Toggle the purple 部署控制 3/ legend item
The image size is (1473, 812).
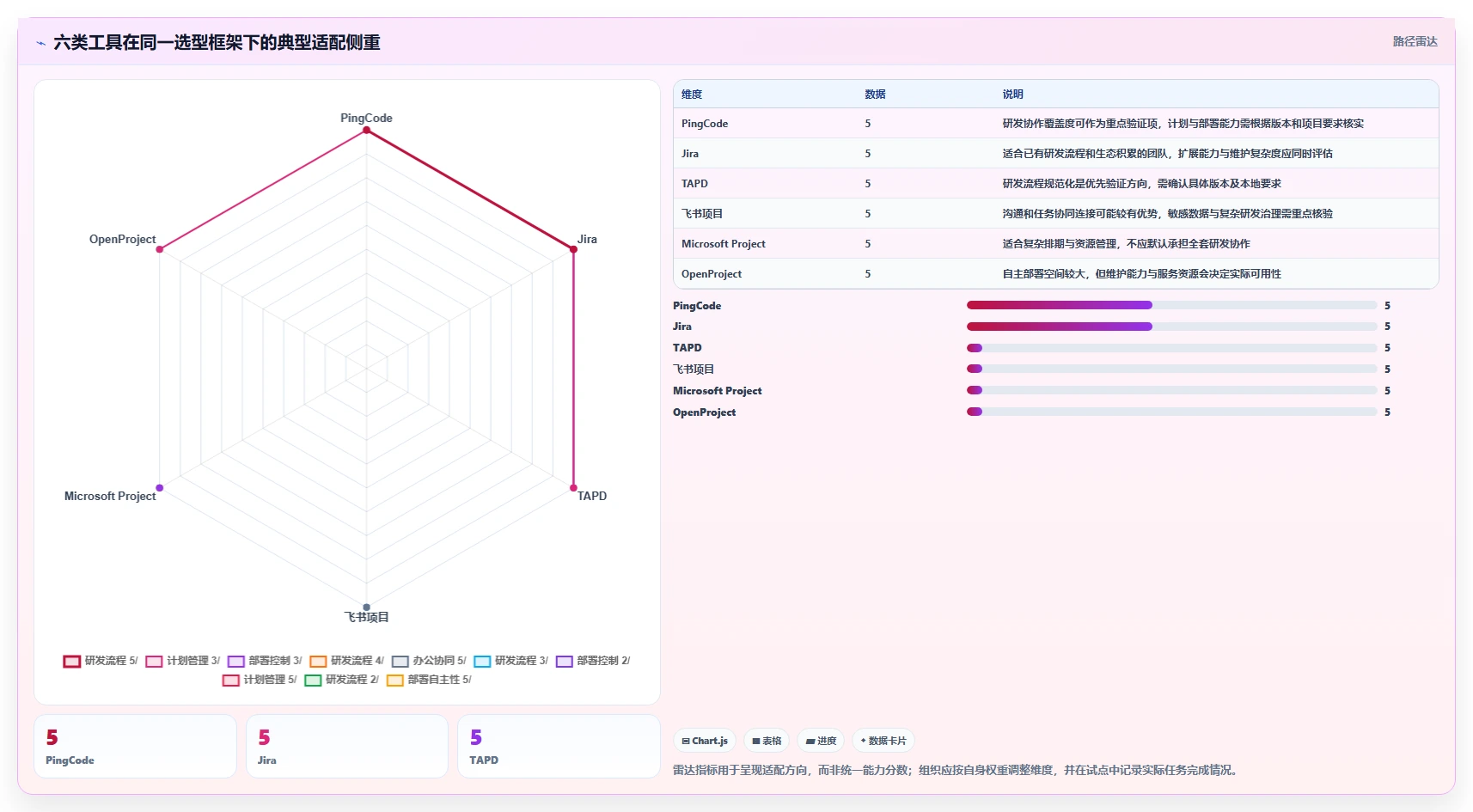coord(265,661)
